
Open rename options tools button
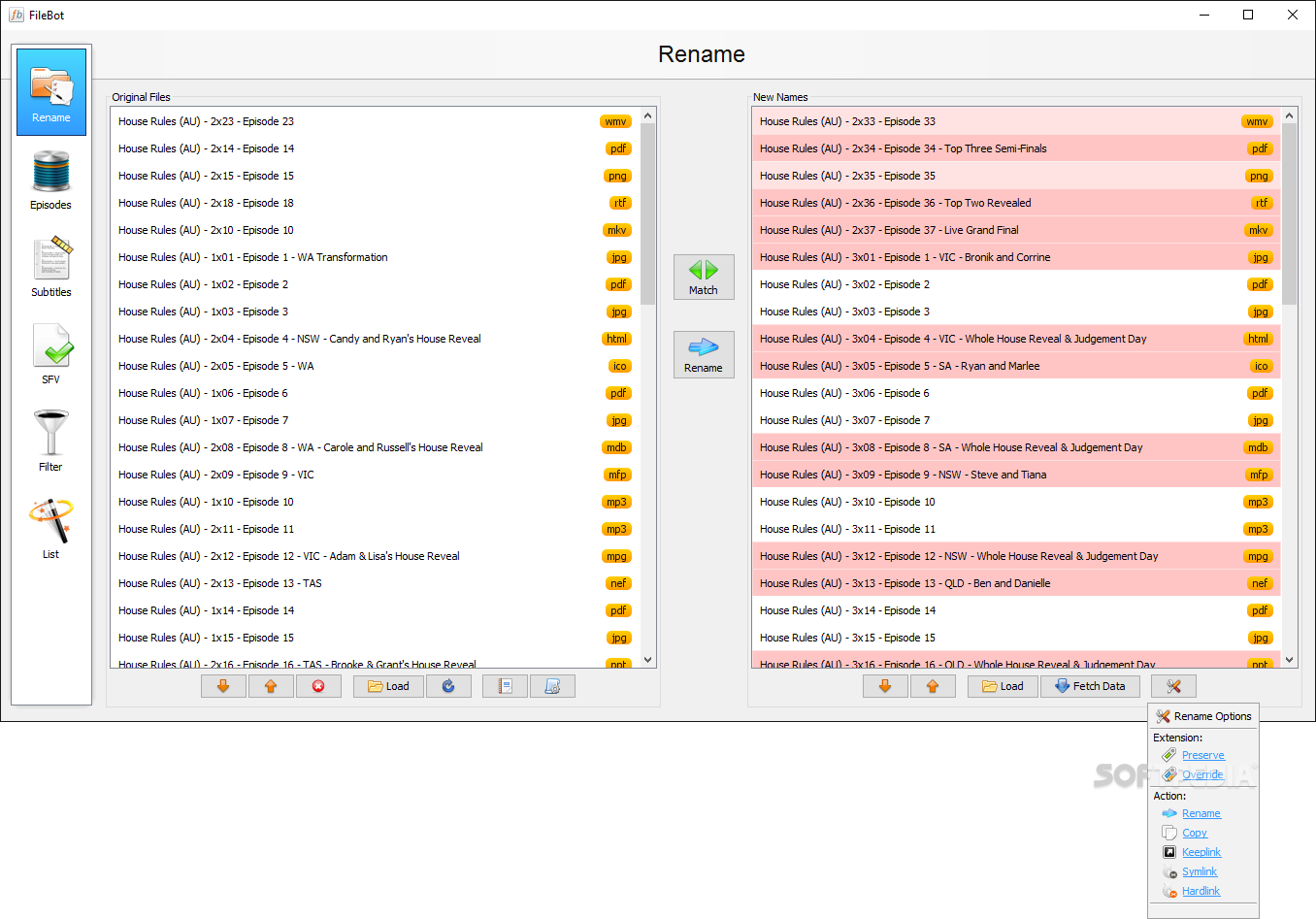(x=1173, y=686)
